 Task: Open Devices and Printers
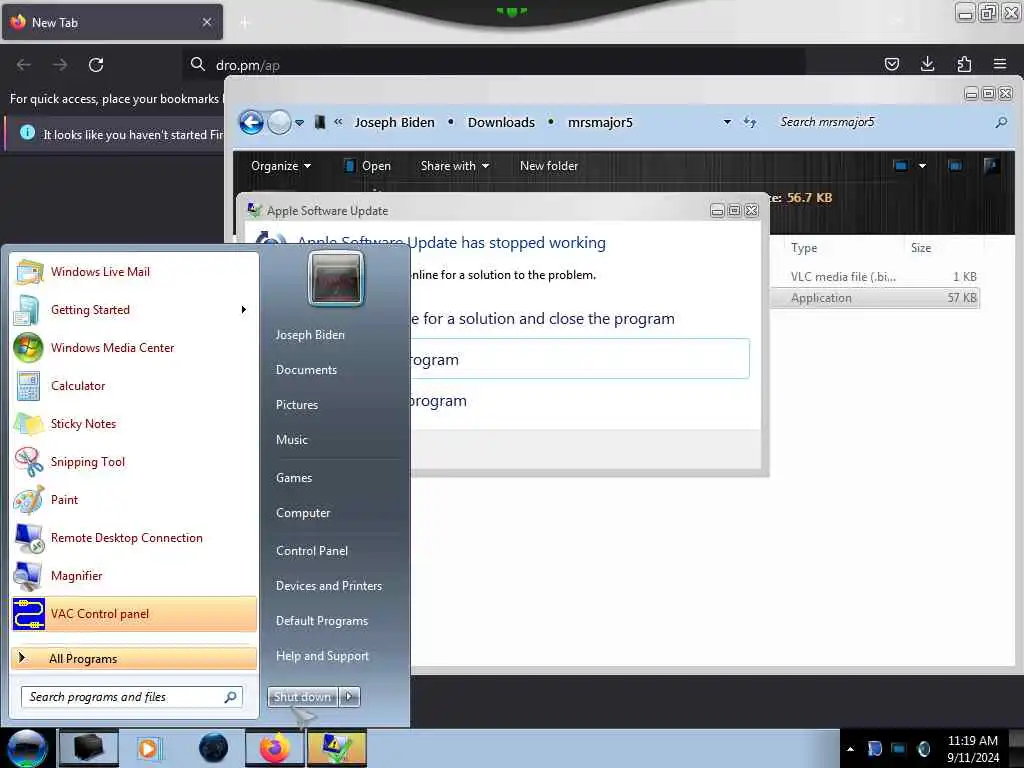329,586
